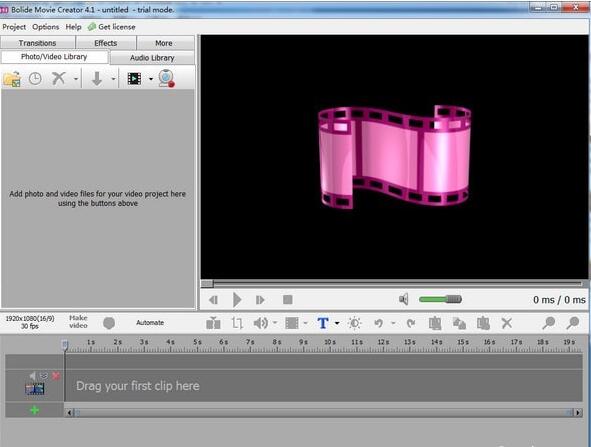Image resolution: width=591 pixels, height=447 pixels.
Task: Open the Help menu
Action: (73, 27)
